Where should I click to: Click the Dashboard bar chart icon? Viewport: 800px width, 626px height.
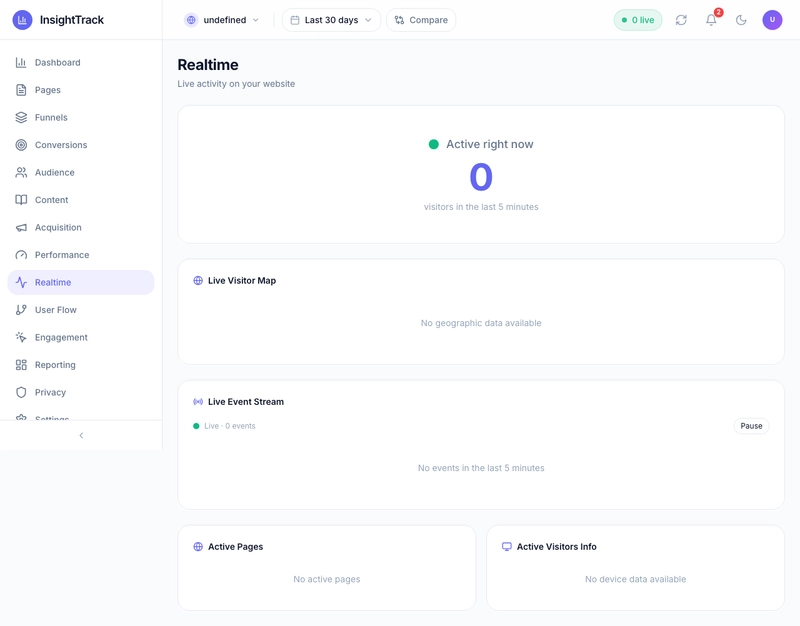pyautogui.click(x=21, y=63)
